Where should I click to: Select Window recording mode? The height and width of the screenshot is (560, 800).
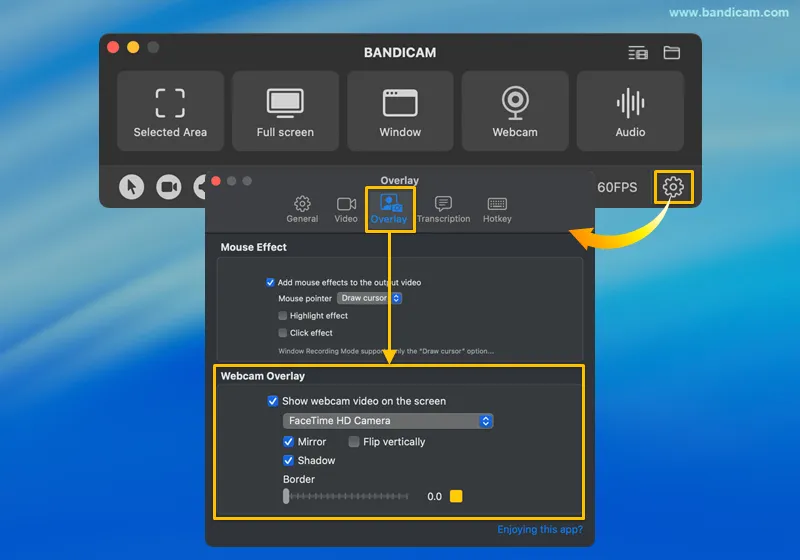400,111
